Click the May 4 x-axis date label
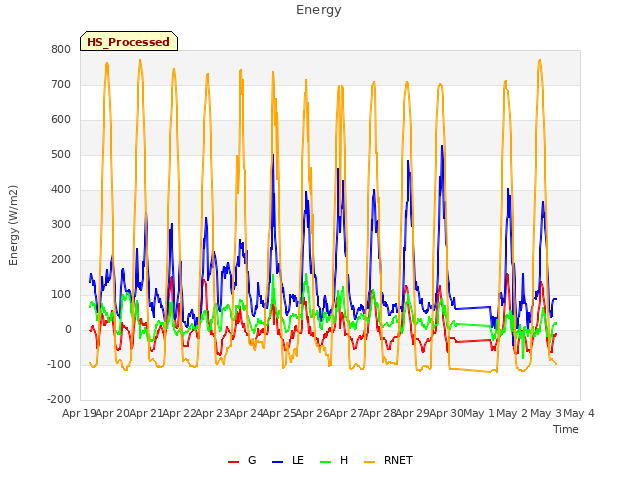The image size is (640, 480). 579,413
